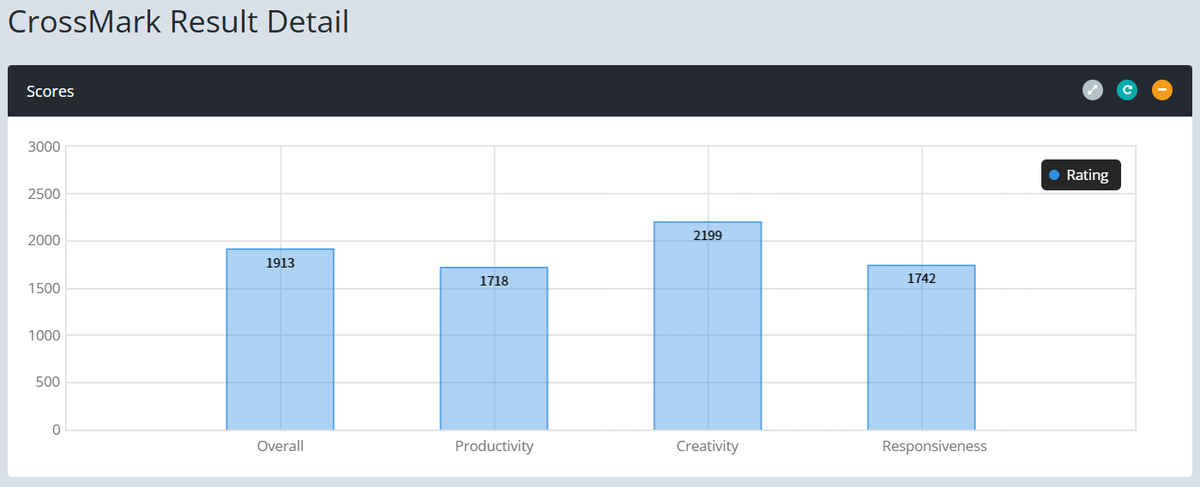This screenshot has height=487, width=1200.
Task: Click the CrossMark Result Detail heading
Action: click(x=178, y=22)
